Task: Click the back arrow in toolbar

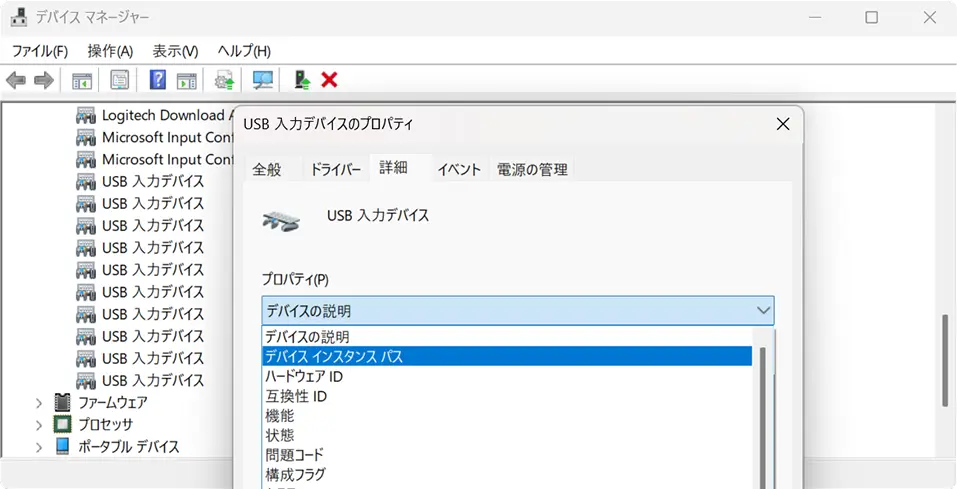Action: (x=16, y=80)
